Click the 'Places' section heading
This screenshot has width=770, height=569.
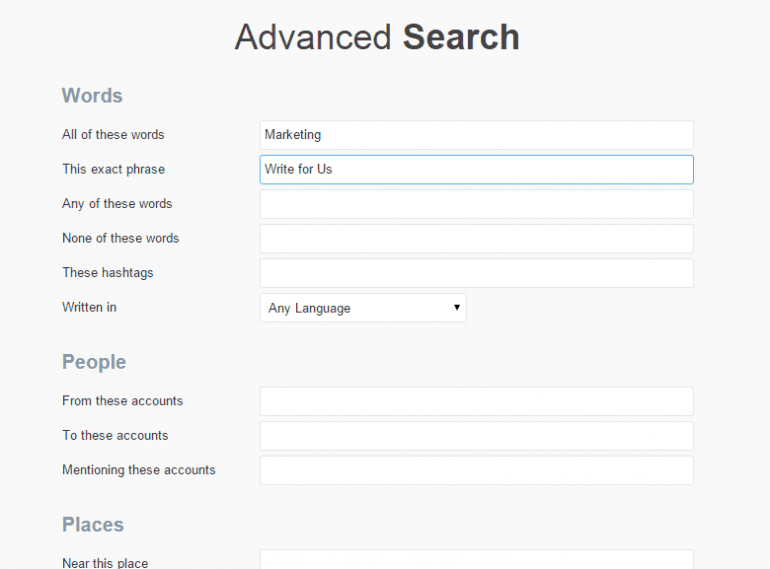click(x=93, y=525)
